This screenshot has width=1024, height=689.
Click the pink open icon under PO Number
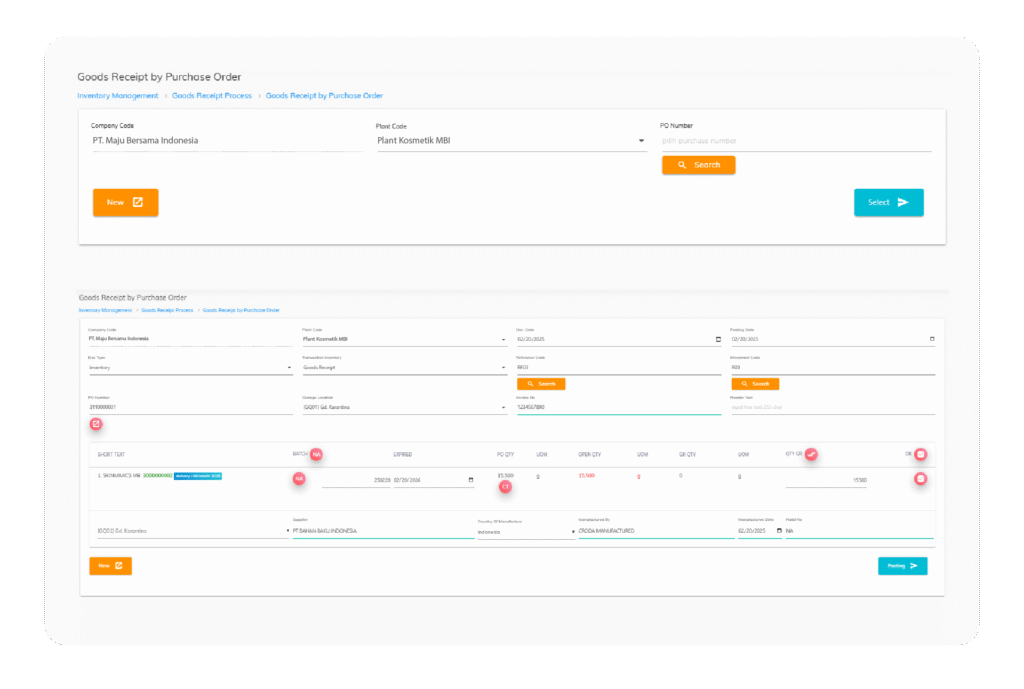point(96,424)
